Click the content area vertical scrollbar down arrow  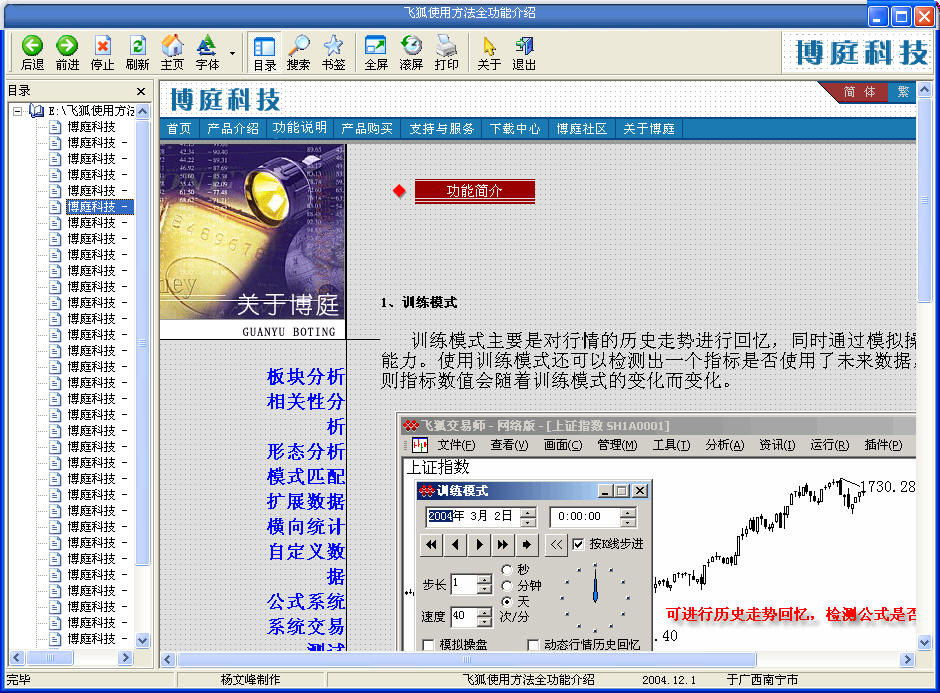(x=924, y=642)
